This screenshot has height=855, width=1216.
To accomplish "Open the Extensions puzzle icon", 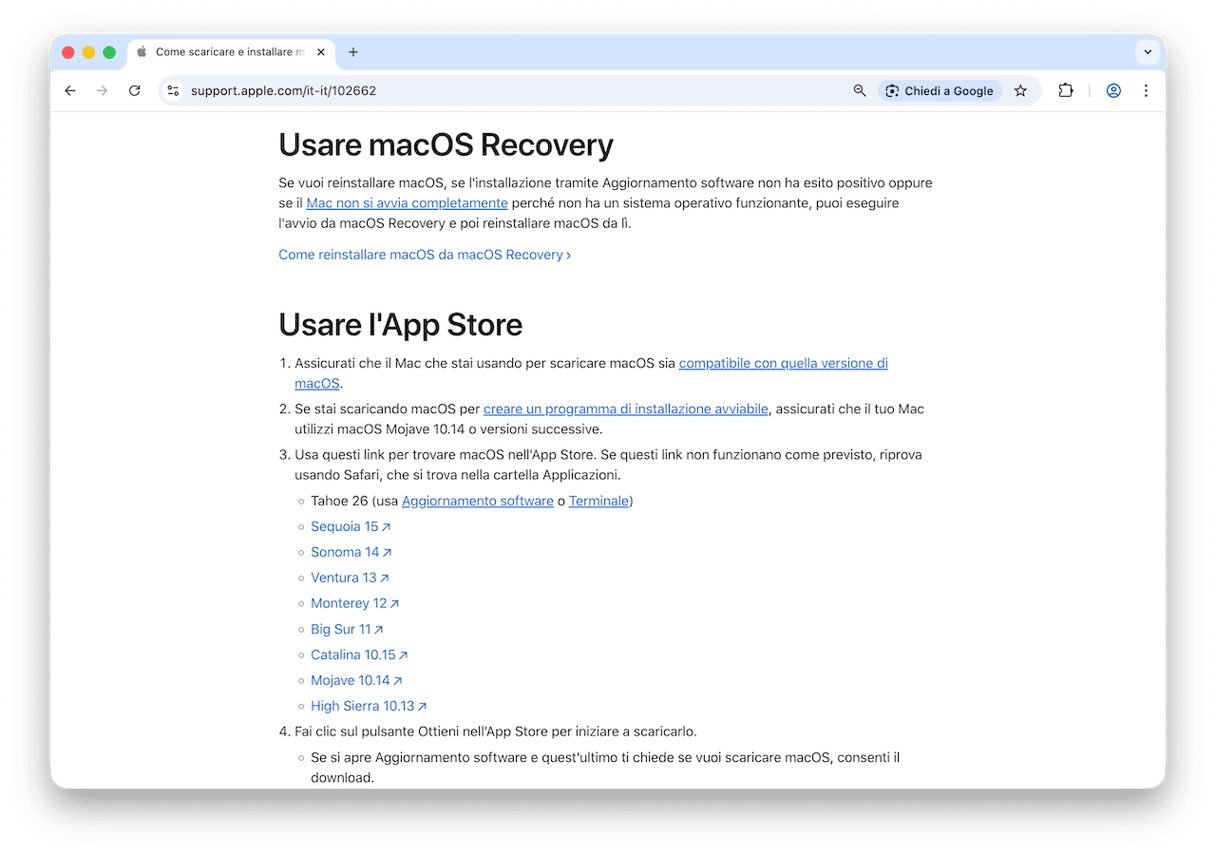I will pos(1066,91).
